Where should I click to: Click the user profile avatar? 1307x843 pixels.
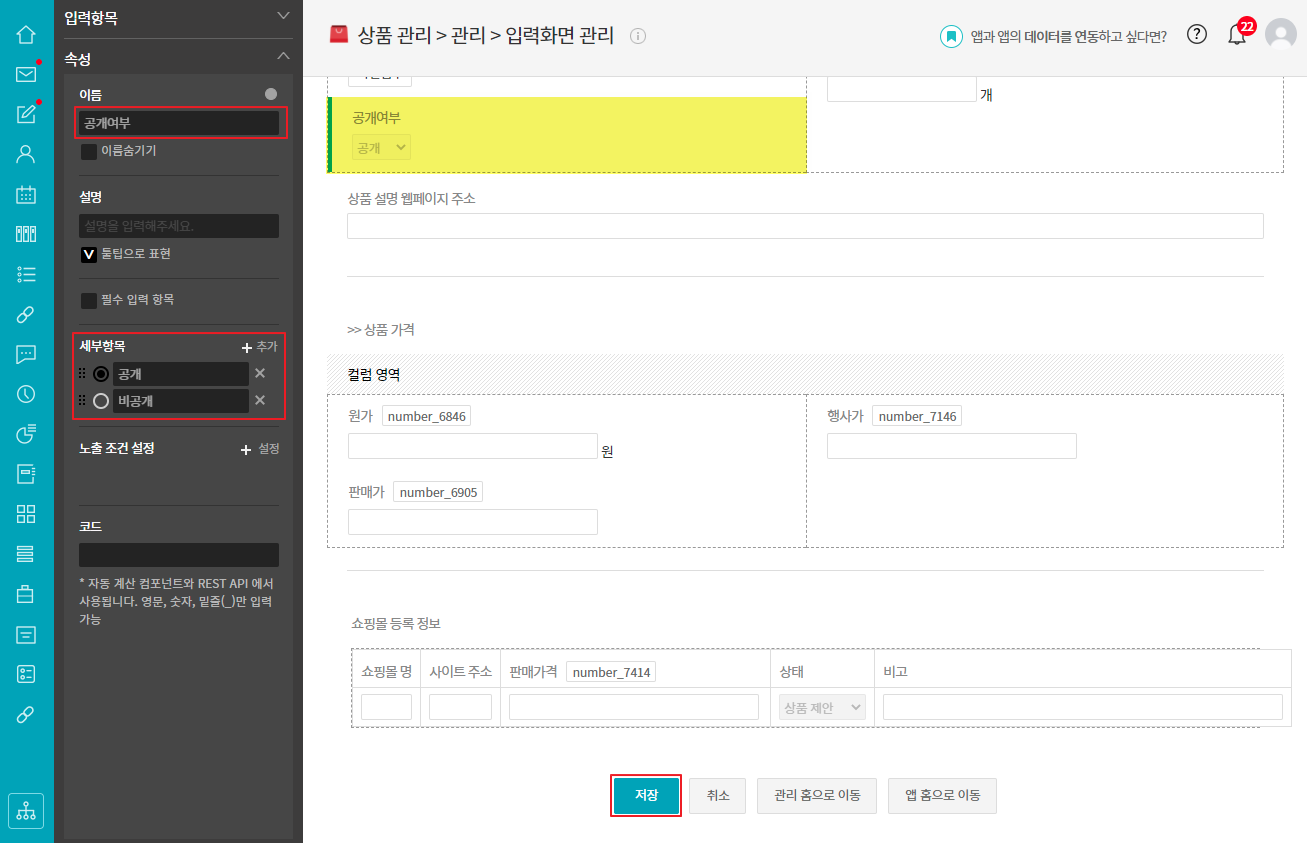(1280, 35)
